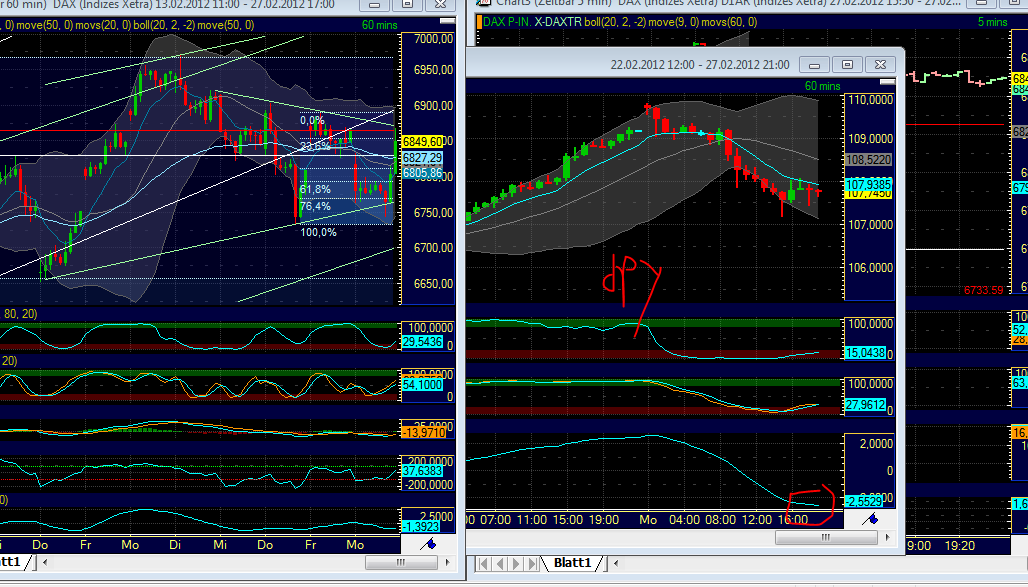Viewport: 1028px width, 587px height.
Task: Click the X-DAXTR legend label
Action: 560,23
